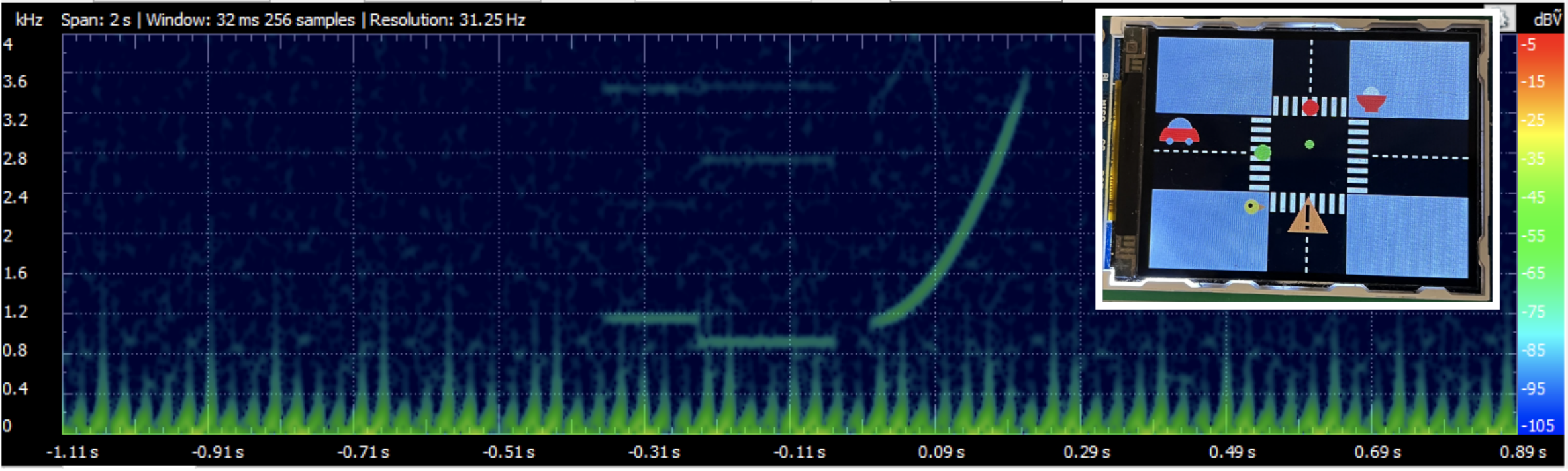Click the large green light on left crosswalk
The height and width of the screenshot is (471, 1568).
1263,153
